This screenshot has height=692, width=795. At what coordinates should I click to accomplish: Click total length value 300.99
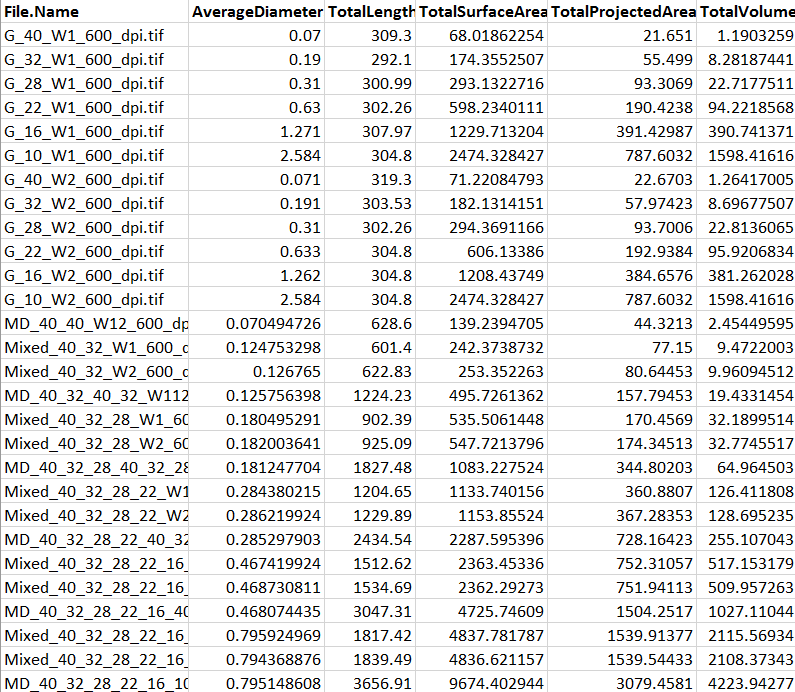click(x=370, y=83)
